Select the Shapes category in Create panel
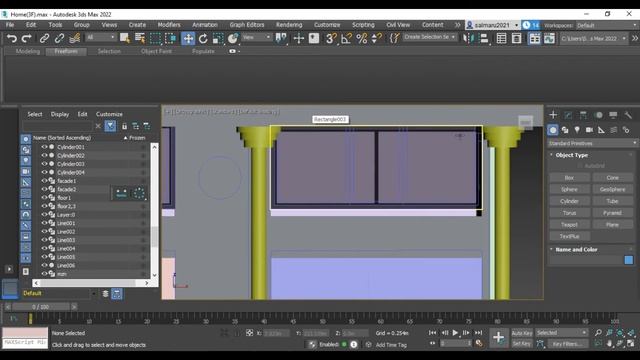This screenshot has height=360, width=640. click(x=565, y=130)
